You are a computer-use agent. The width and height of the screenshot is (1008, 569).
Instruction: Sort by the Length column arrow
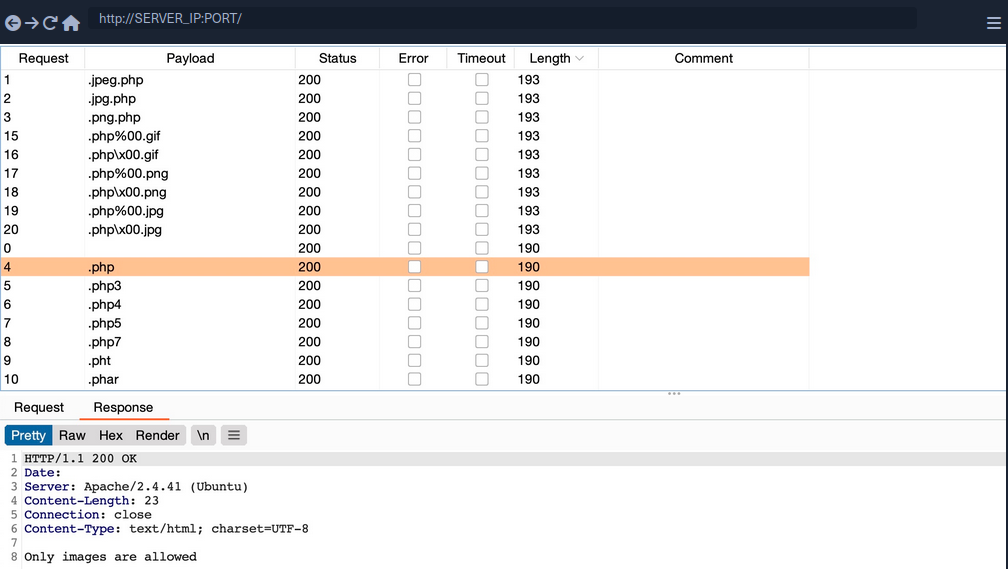point(579,59)
